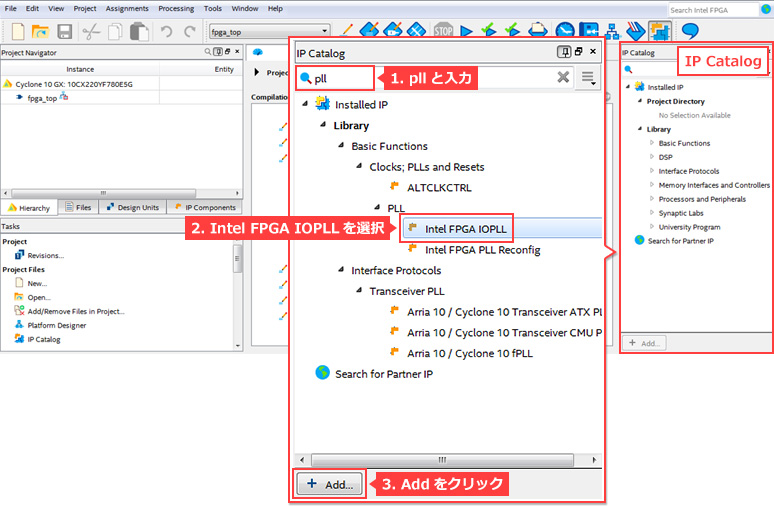
Task: Expand DSP in the right IP Catalog
Action: point(652,156)
